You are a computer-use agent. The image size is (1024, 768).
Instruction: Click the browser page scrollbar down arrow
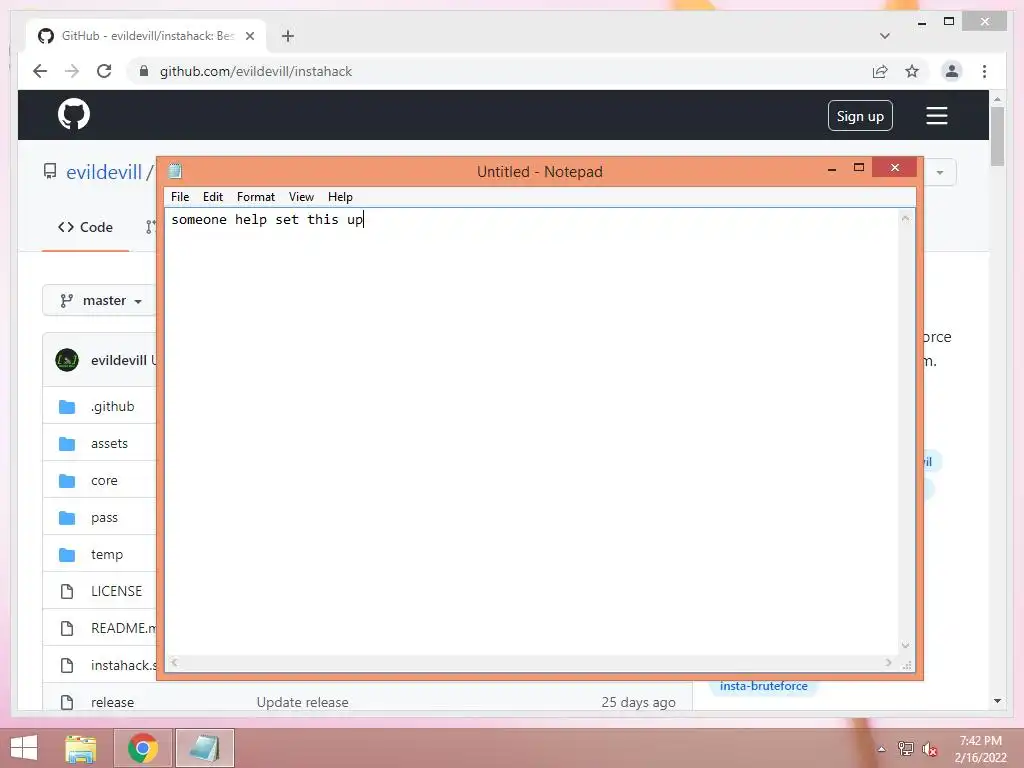click(x=997, y=701)
